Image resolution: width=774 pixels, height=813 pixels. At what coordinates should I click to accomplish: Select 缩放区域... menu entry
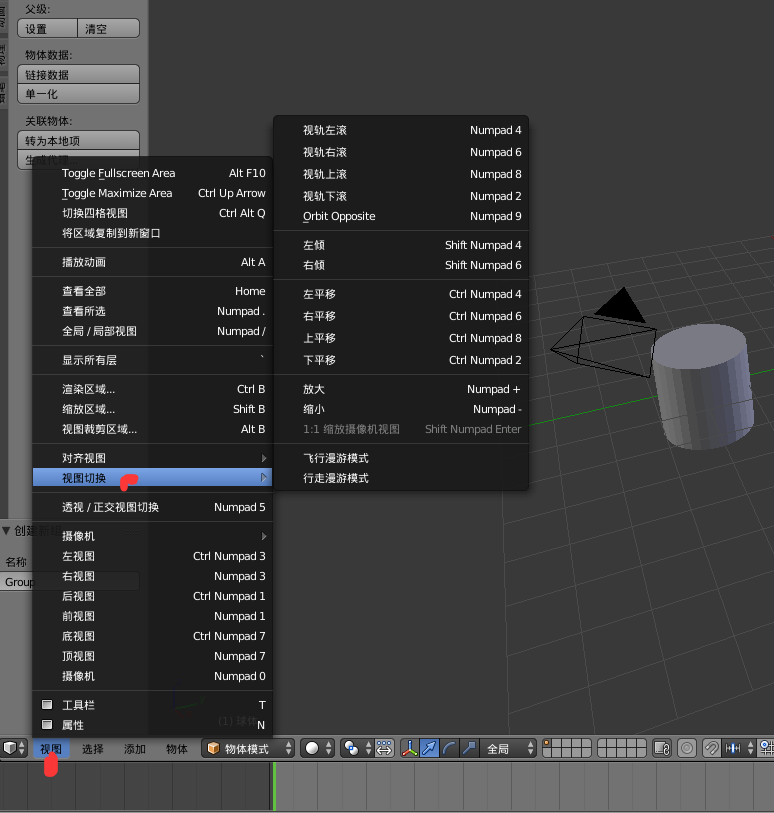click(x=152, y=409)
